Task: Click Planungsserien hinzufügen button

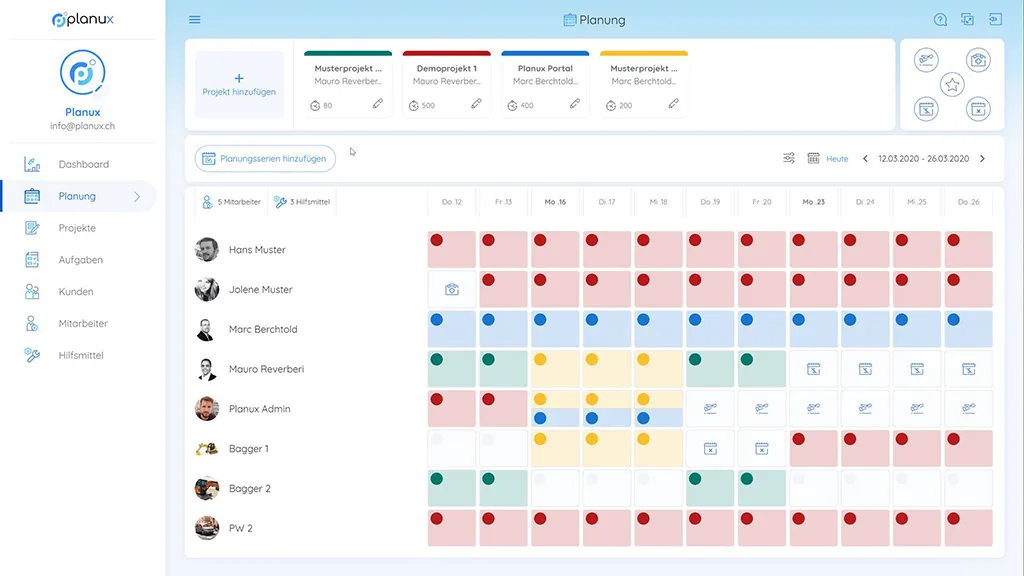Action: point(265,159)
